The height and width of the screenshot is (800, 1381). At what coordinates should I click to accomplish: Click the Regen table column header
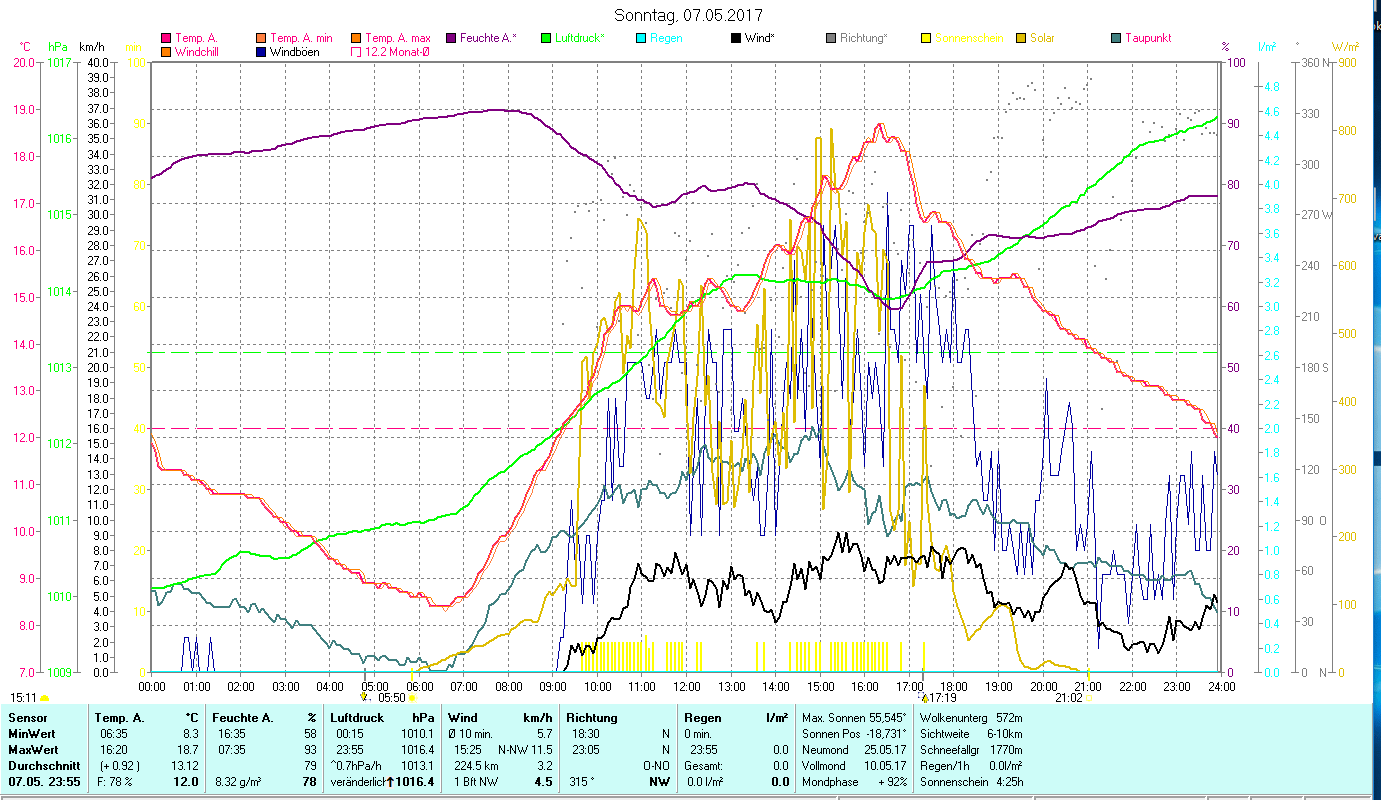(x=701, y=718)
